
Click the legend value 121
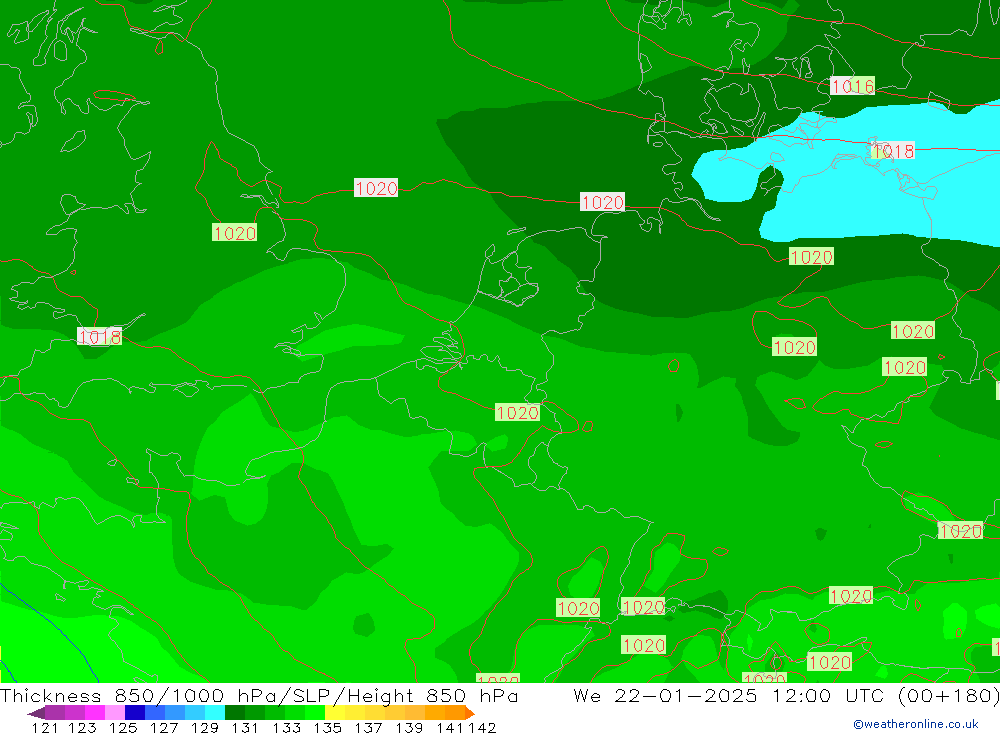click(x=44, y=727)
